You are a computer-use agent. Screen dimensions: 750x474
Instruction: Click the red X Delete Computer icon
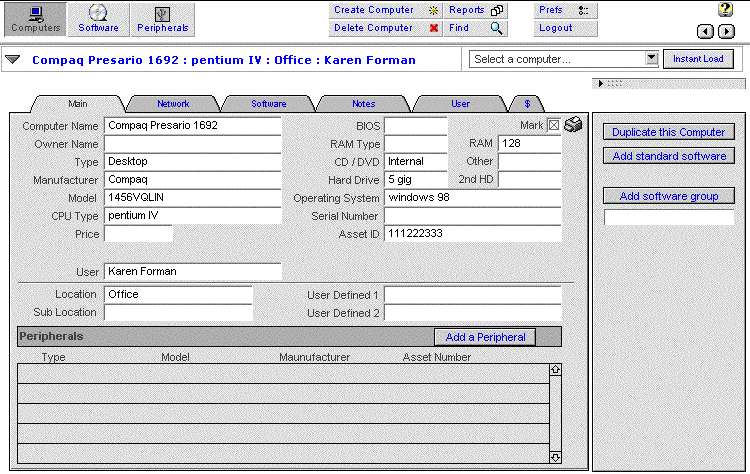[x=434, y=28]
